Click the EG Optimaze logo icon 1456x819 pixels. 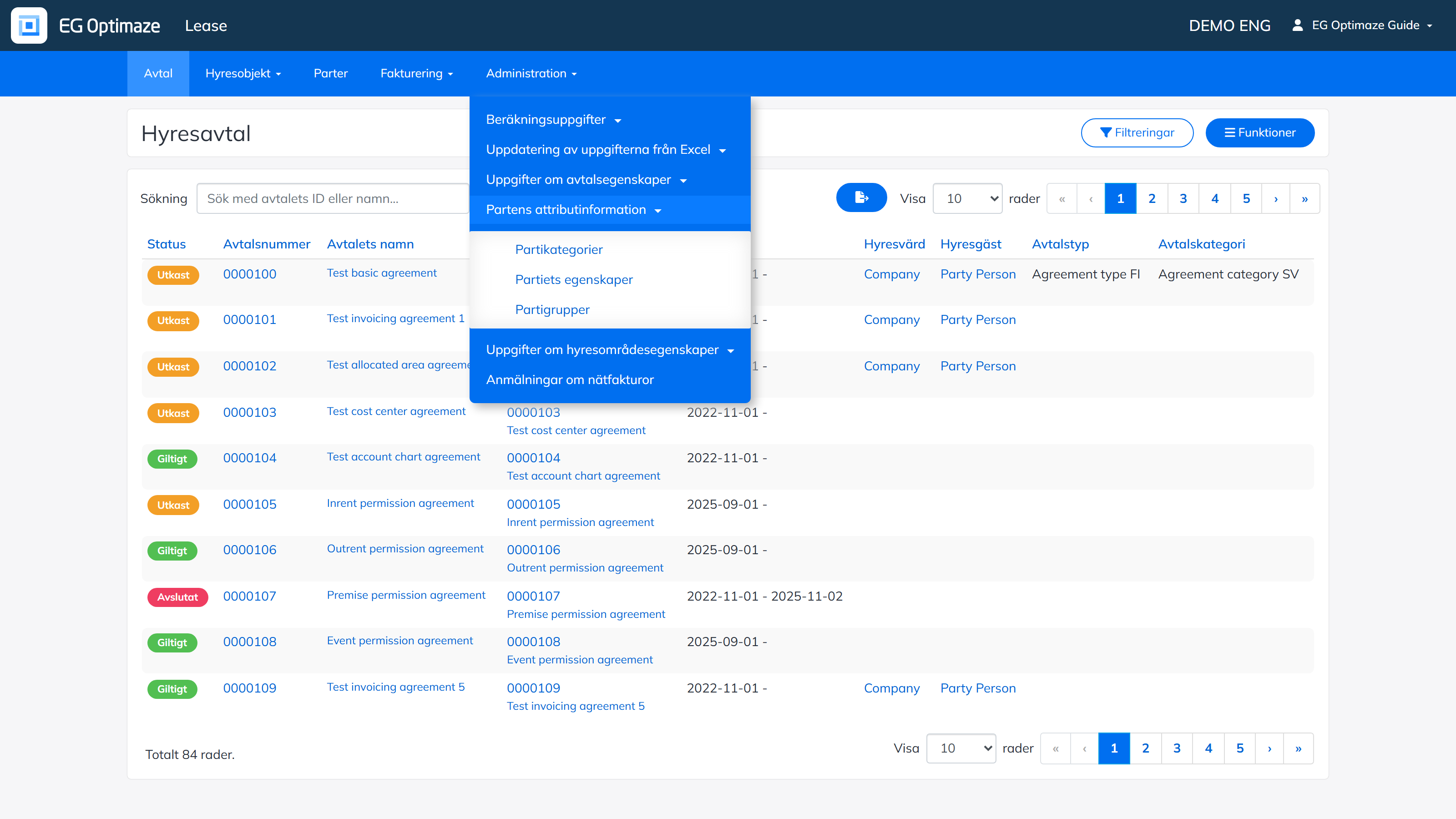pyautogui.click(x=29, y=25)
